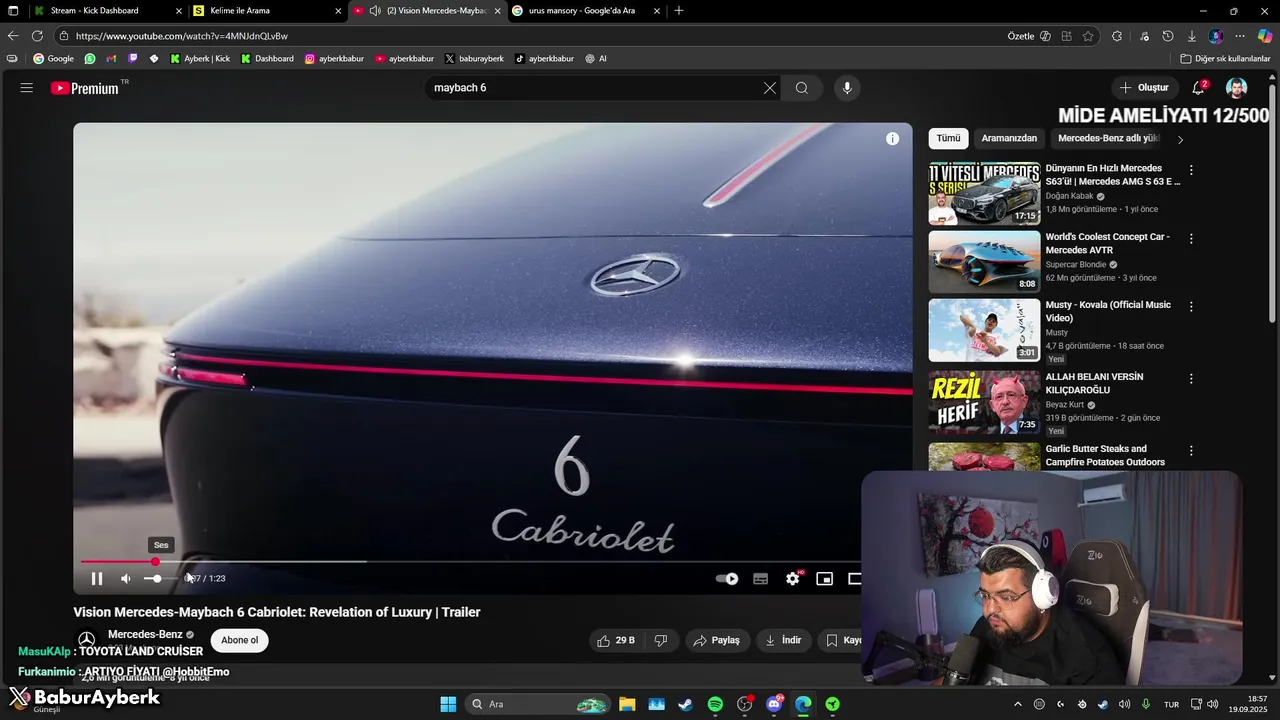
Task: Click the İndir download button
Action: tap(784, 640)
